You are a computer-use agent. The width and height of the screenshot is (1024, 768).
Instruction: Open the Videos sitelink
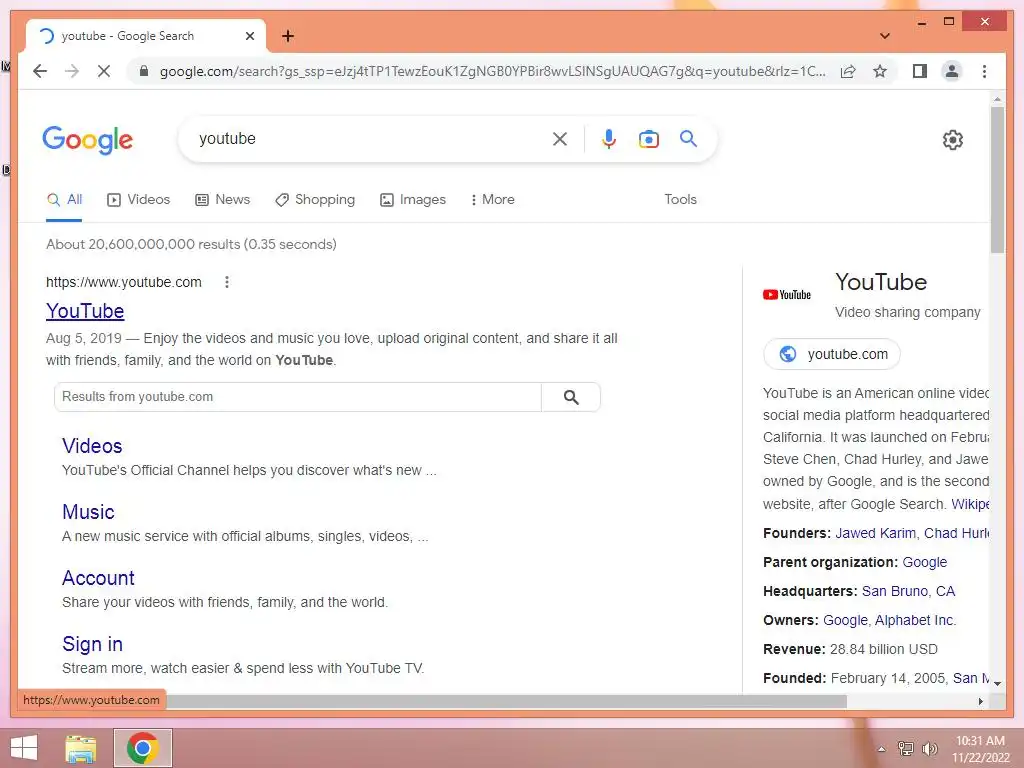92,446
